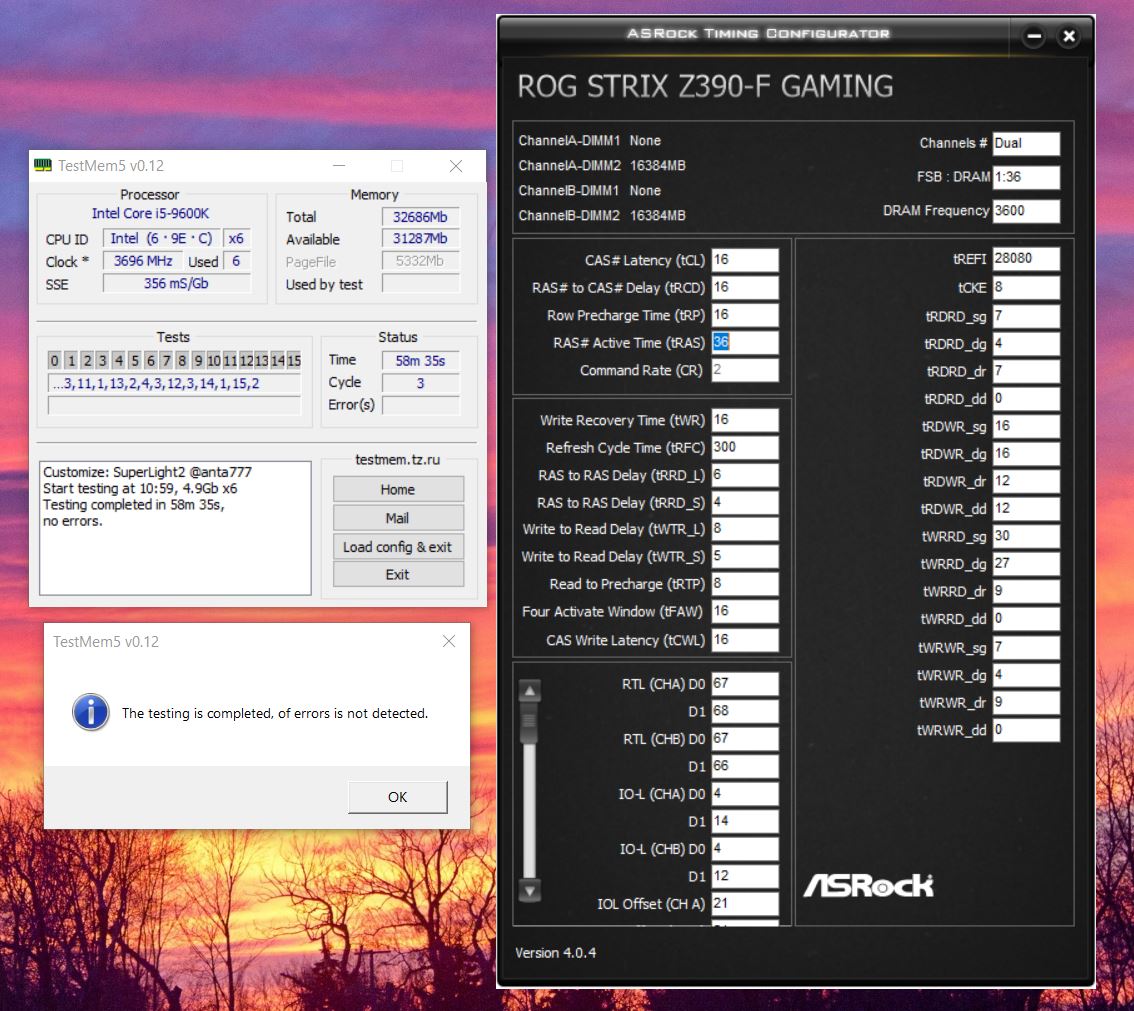Screen dimensions: 1134x1011
Task: Click the DRAM Frequency field
Action: 1026,210
